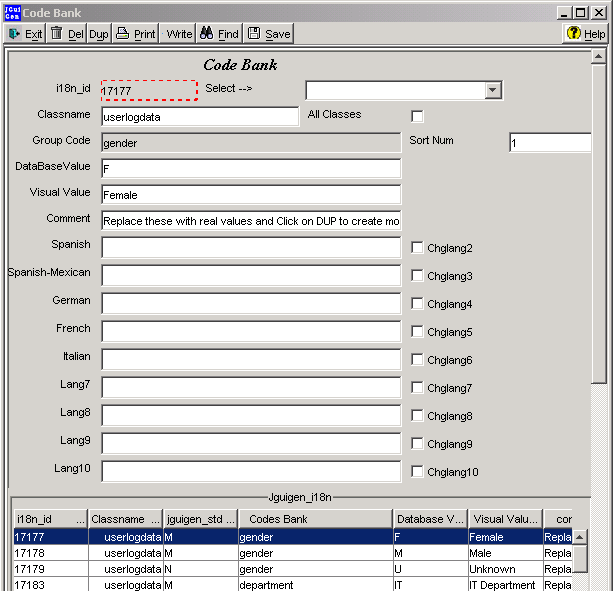
Task: Maximize the Code Bank window
Action: point(581,13)
